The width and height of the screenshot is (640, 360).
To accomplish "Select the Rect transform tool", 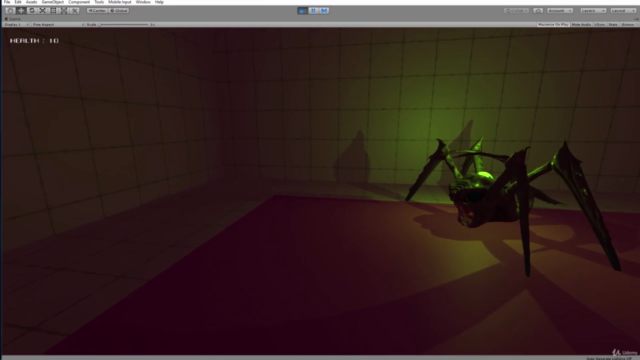I will tap(53, 11).
